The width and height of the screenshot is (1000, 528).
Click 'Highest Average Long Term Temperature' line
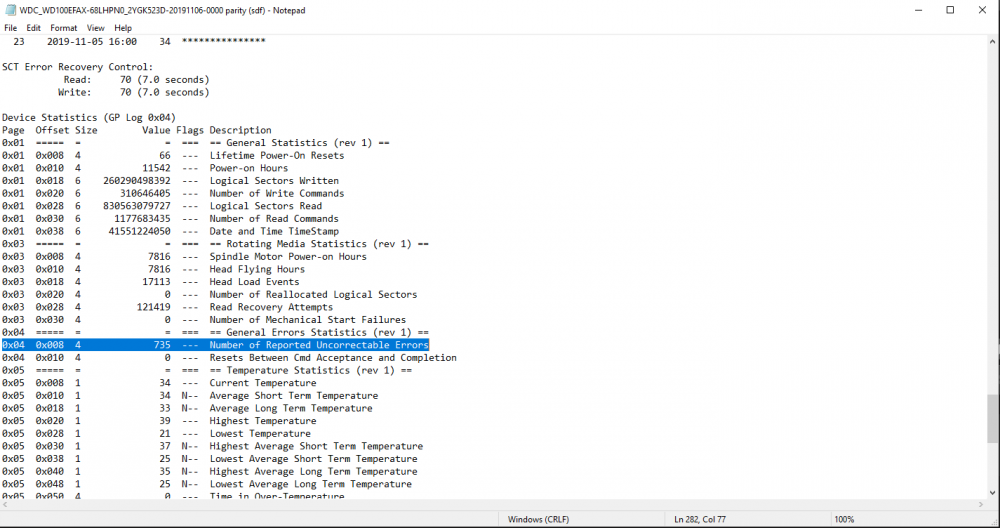click(x=209, y=471)
